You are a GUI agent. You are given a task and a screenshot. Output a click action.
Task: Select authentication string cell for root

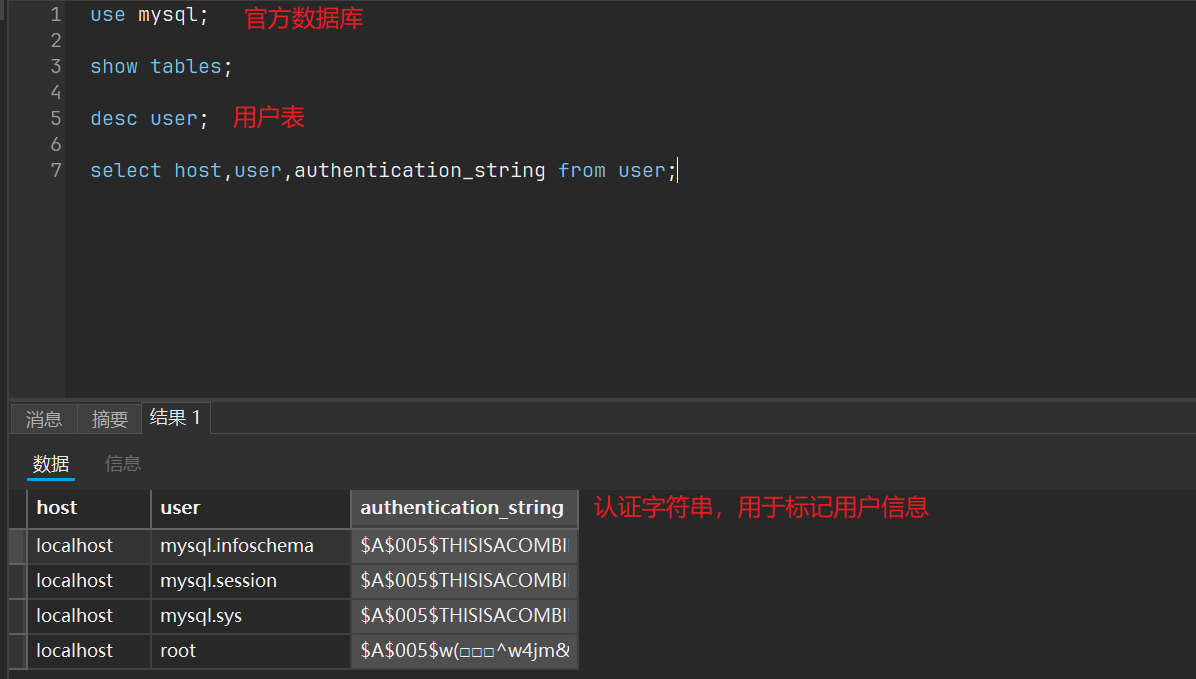click(464, 652)
